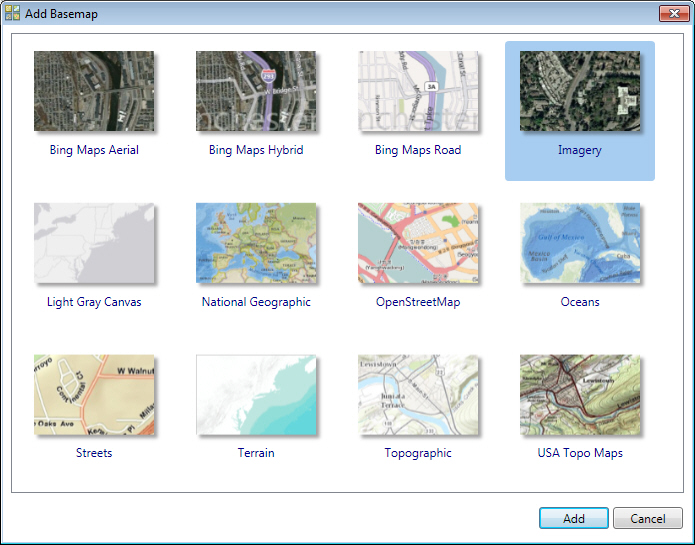Click the Topographic label text
The width and height of the screenshot is (695, 545).
pos(418,453)
